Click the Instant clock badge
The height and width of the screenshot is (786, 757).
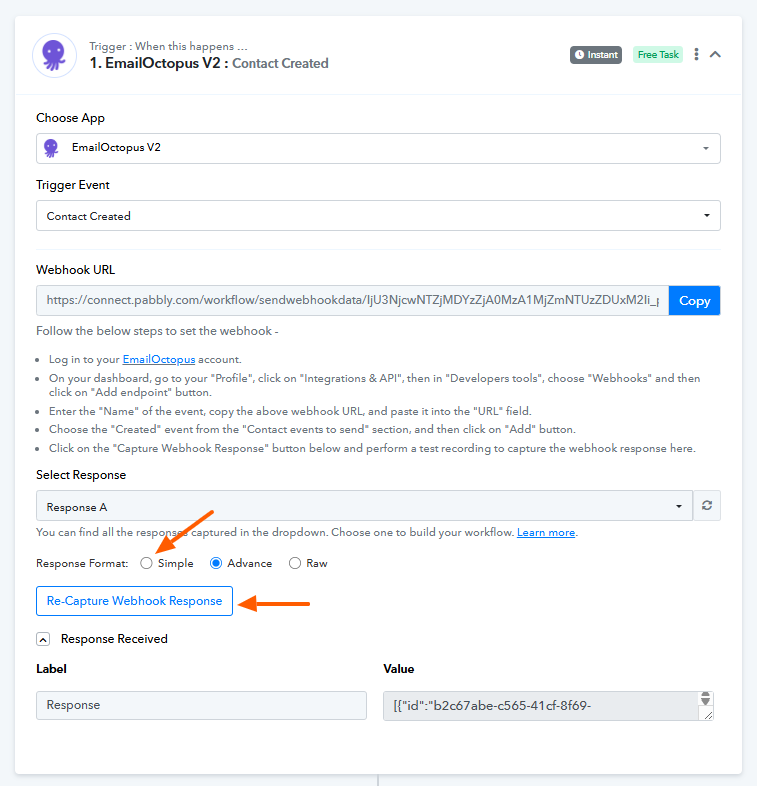596,55
